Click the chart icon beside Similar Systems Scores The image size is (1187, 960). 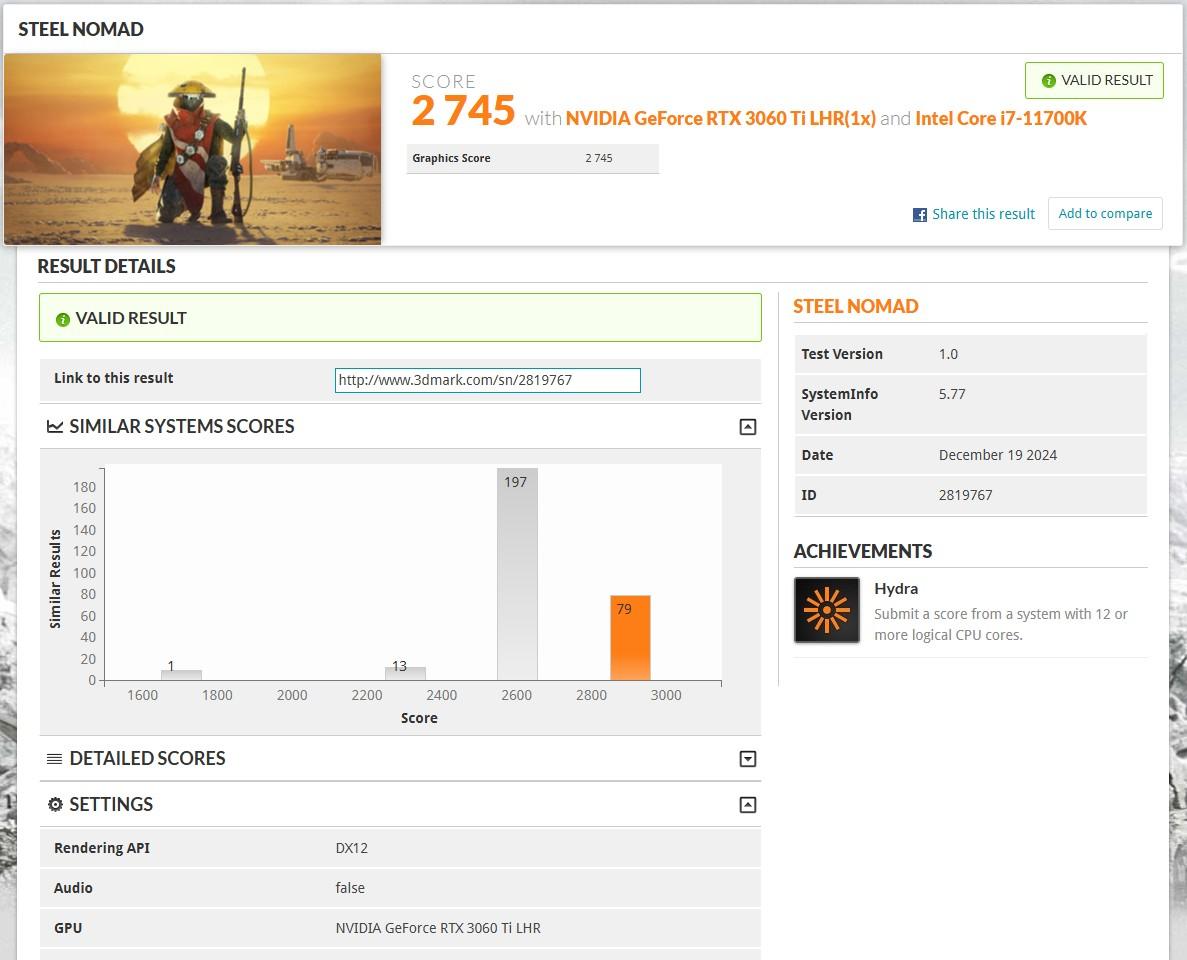point(55,427)
